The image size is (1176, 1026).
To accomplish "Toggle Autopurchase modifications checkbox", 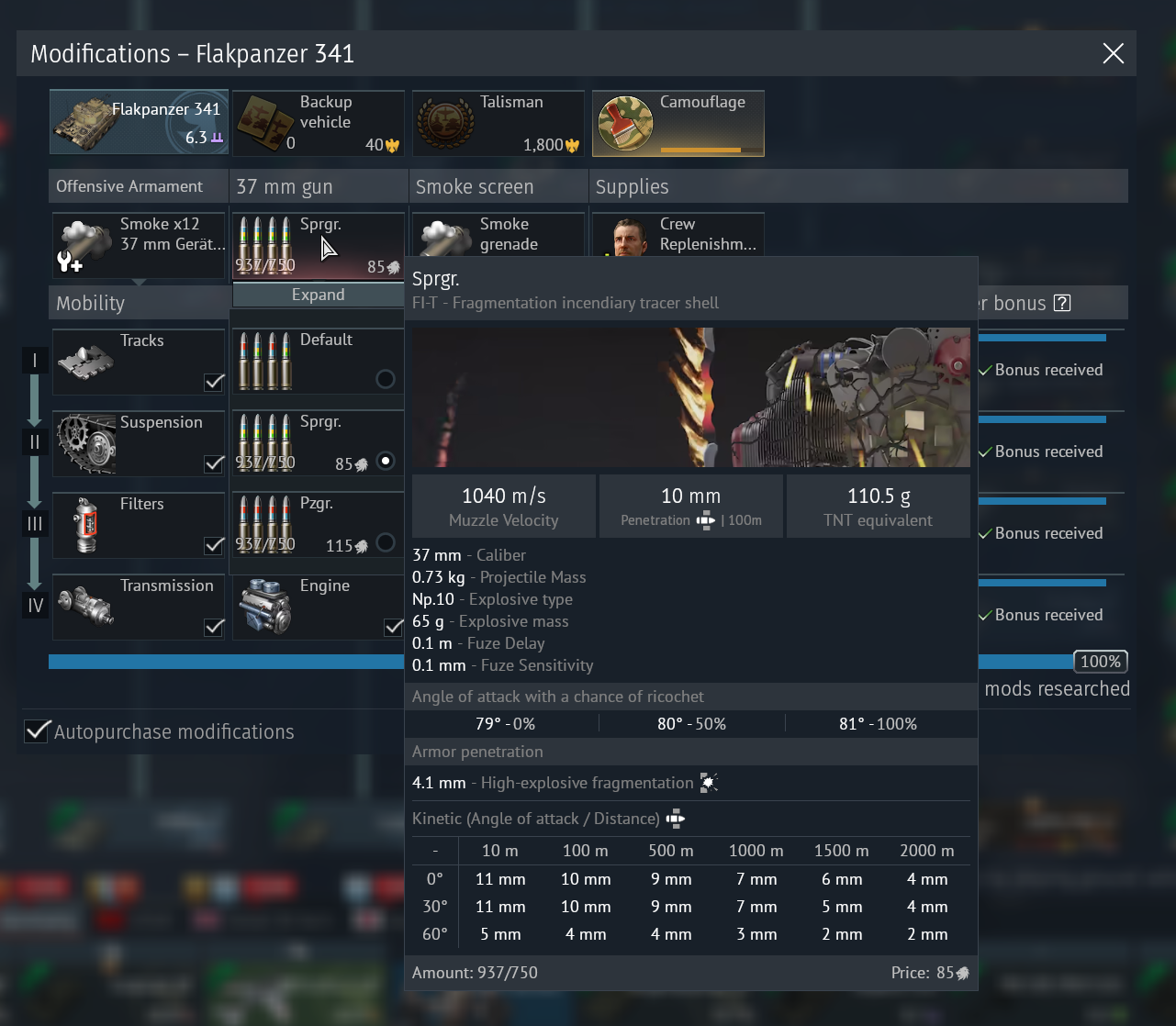I will pos(37,731).
